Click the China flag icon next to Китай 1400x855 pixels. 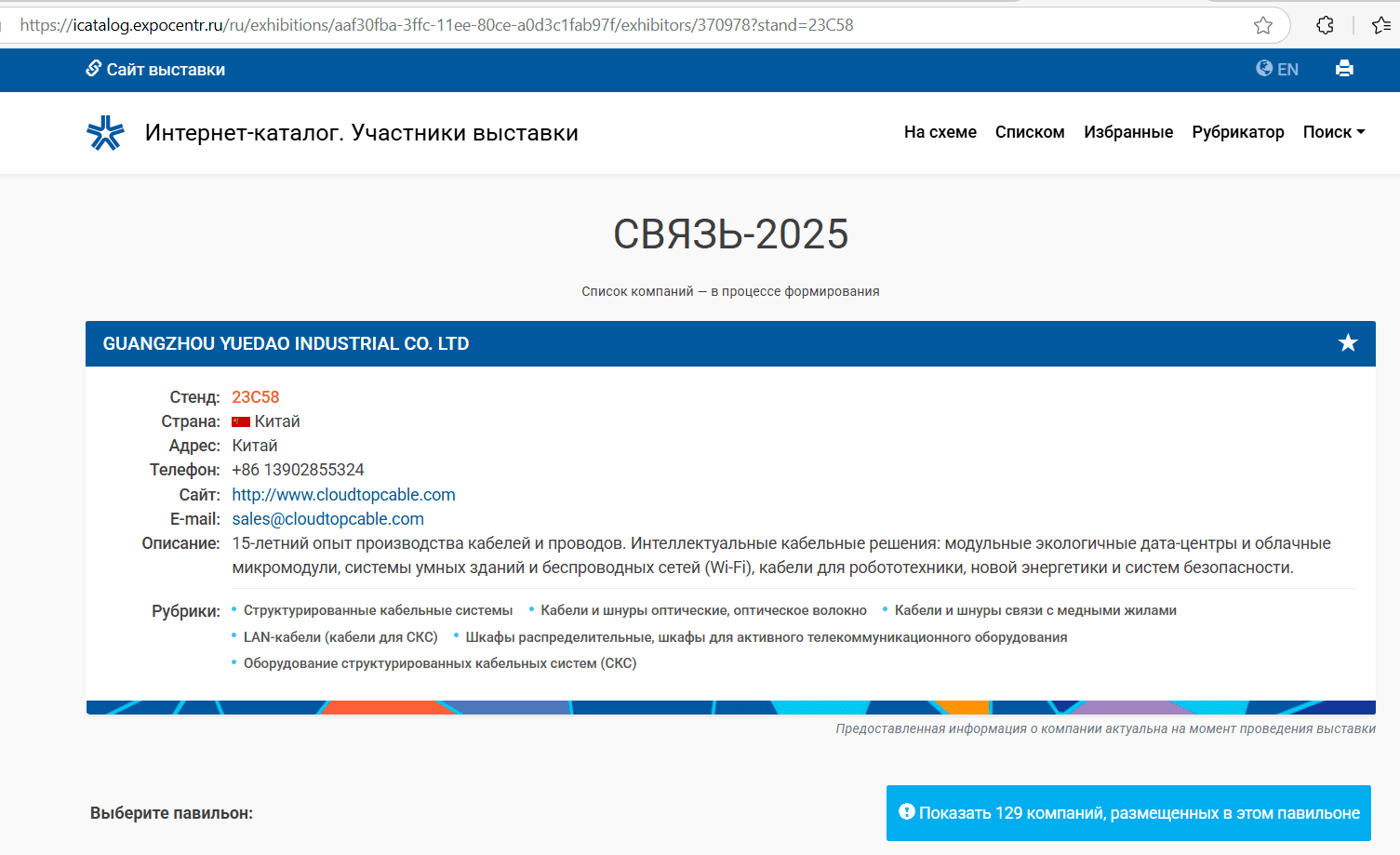pyautogui.click(x=241, y=421)
